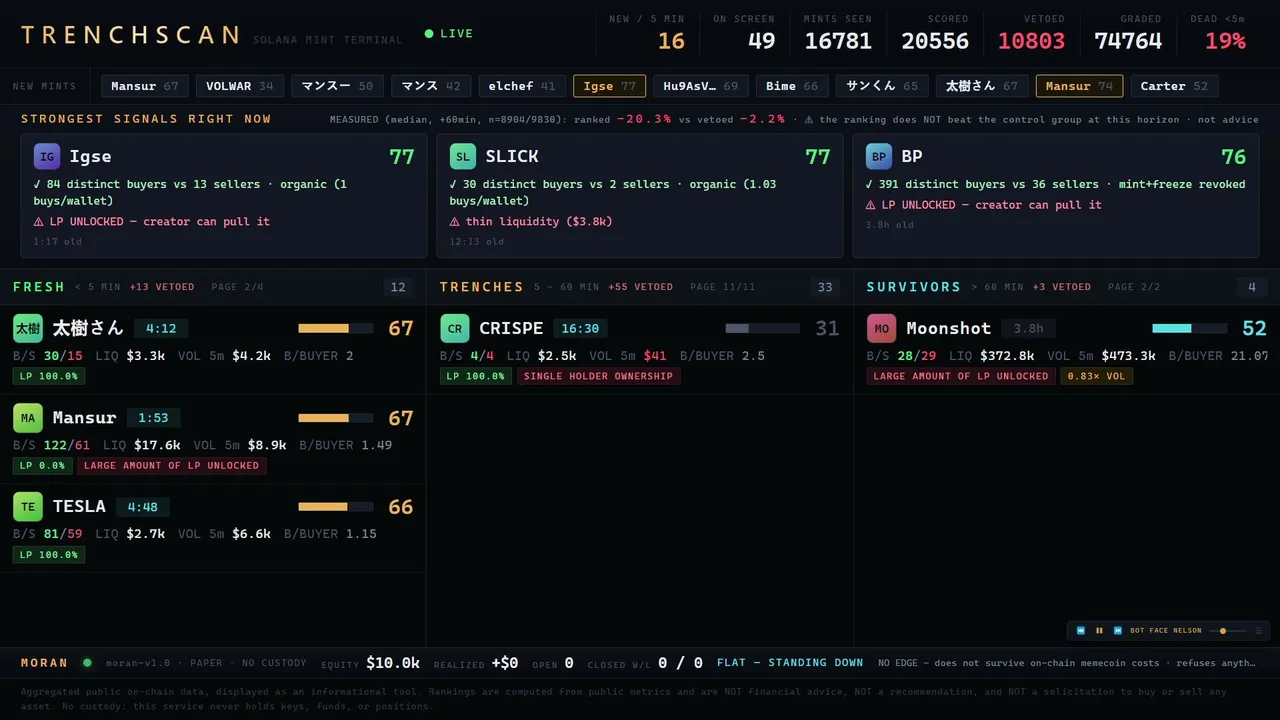Image resolution: width=1280 pixels, height=720 pixels.
Task: Click LARGE AMOUNT OF LP UNLOCKED tag on Mansur
Action: coord(172,466)
